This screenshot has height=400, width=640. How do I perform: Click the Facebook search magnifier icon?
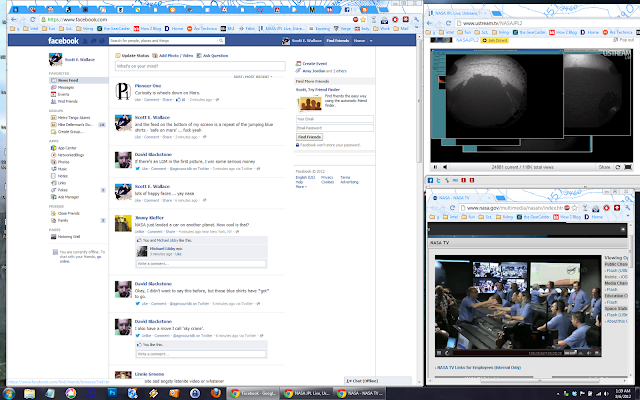[x=221, y=40]
